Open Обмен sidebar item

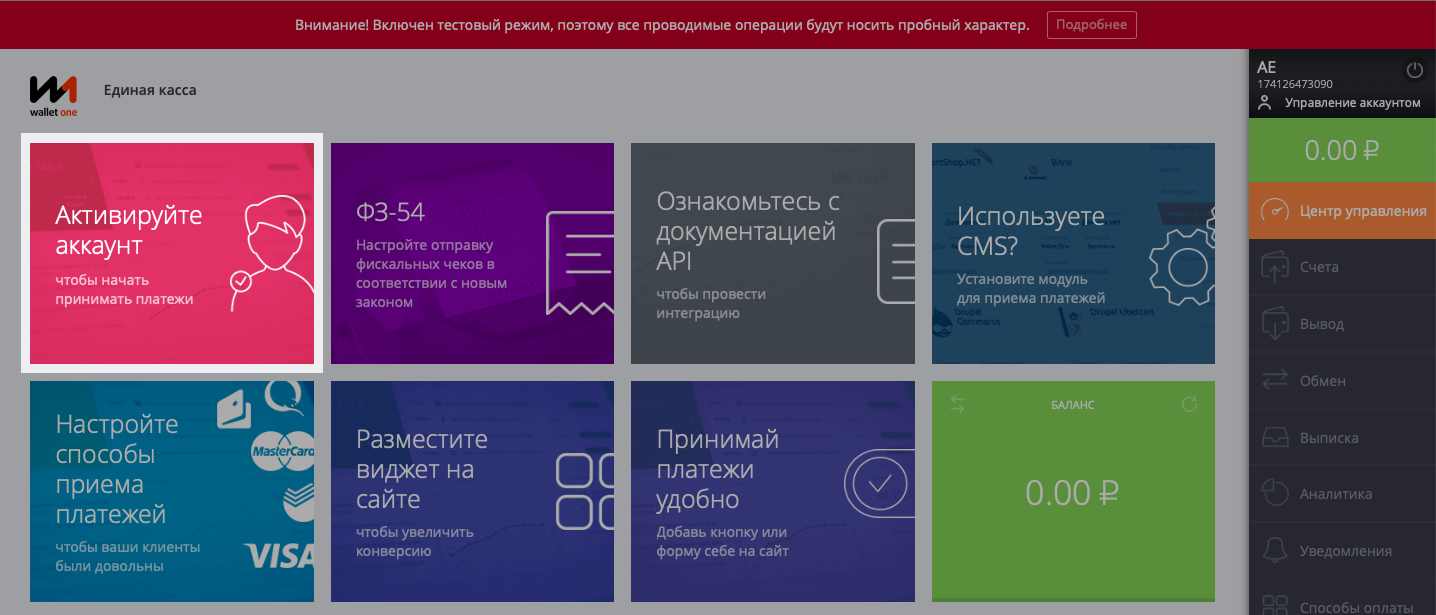(x=1342, y=381)
